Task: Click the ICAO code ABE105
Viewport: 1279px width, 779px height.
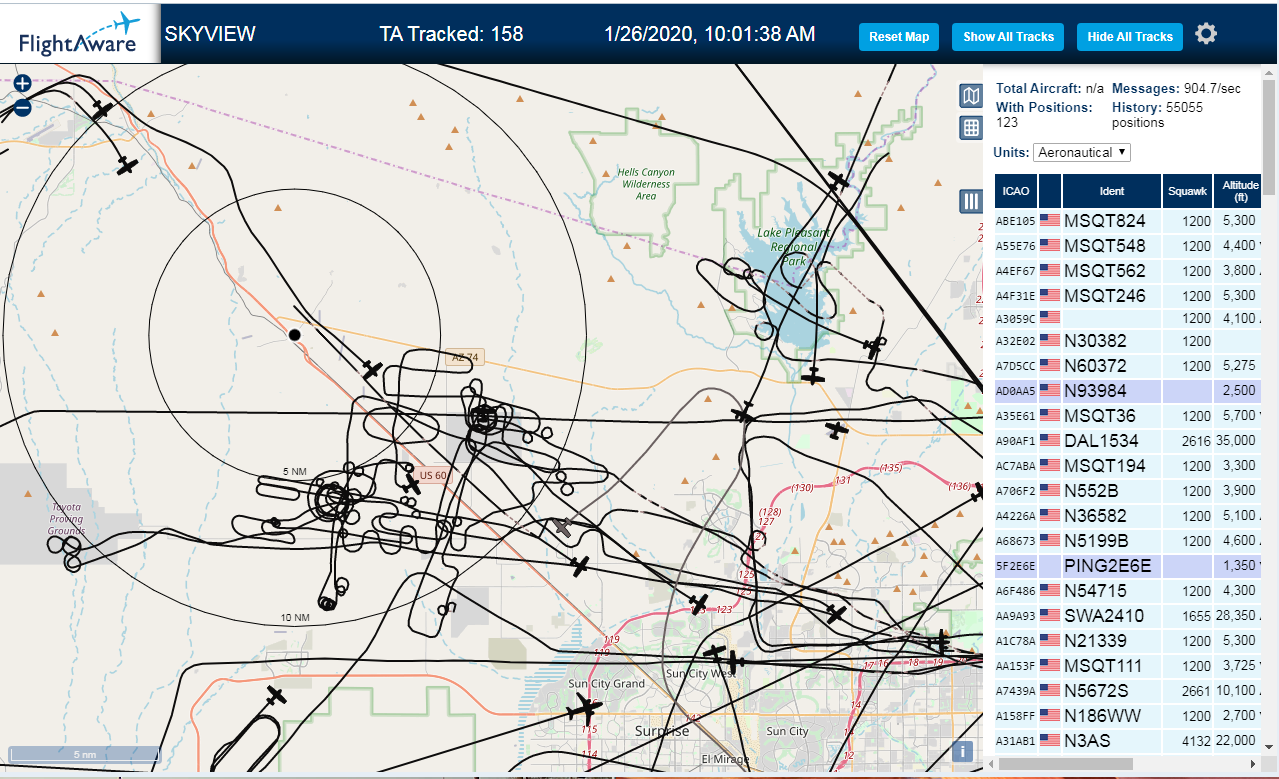Action: (1016, 221)
